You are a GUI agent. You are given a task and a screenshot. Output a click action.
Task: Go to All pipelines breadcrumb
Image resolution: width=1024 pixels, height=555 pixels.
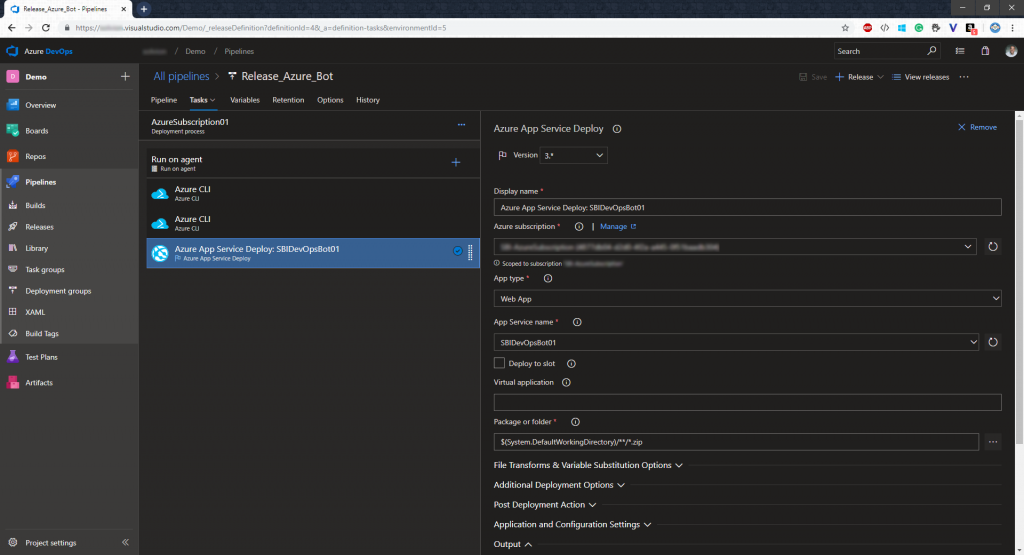181,76
